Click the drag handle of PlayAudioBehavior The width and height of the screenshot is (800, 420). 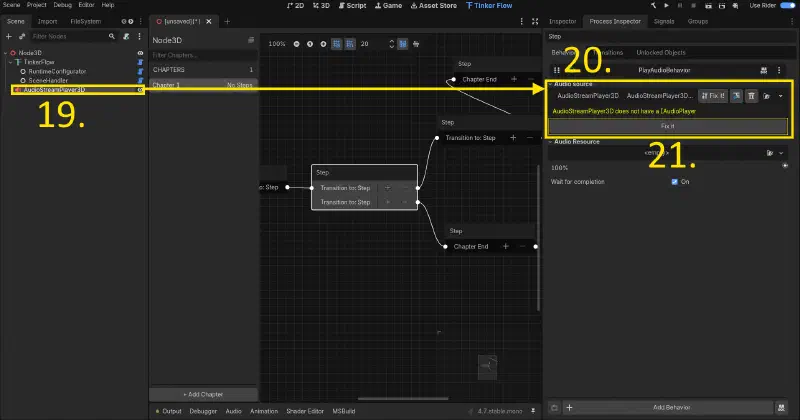click(x=557, y=70)
